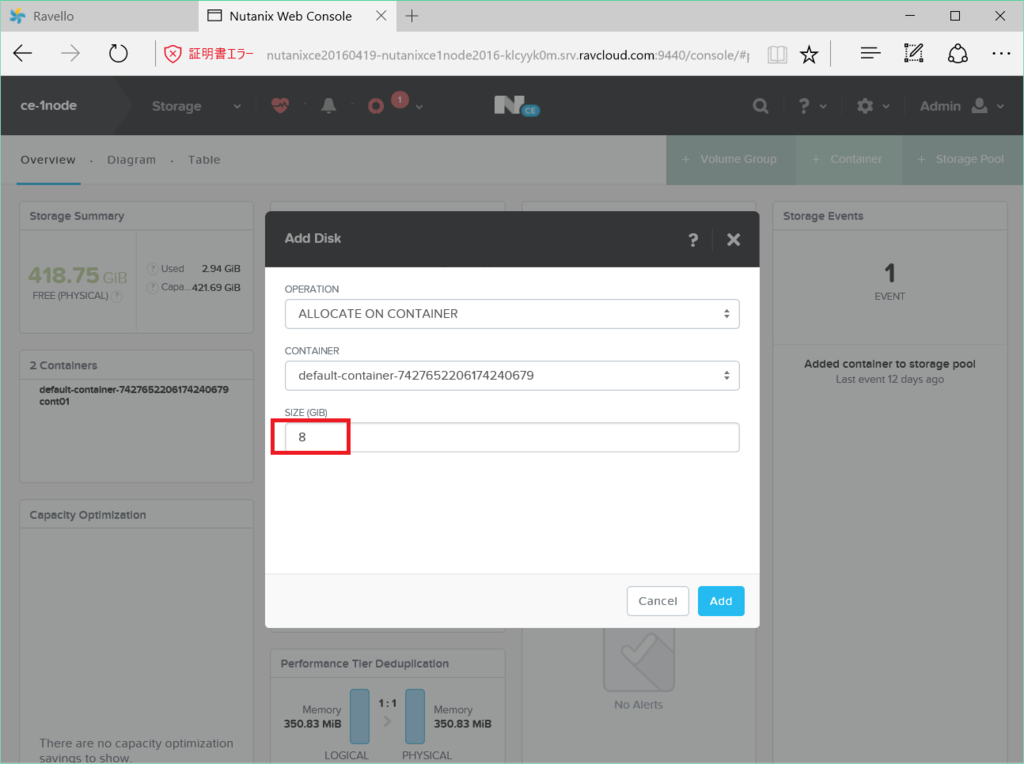
Task: Click the Size (GiB) input field
Action: [512, 437]
